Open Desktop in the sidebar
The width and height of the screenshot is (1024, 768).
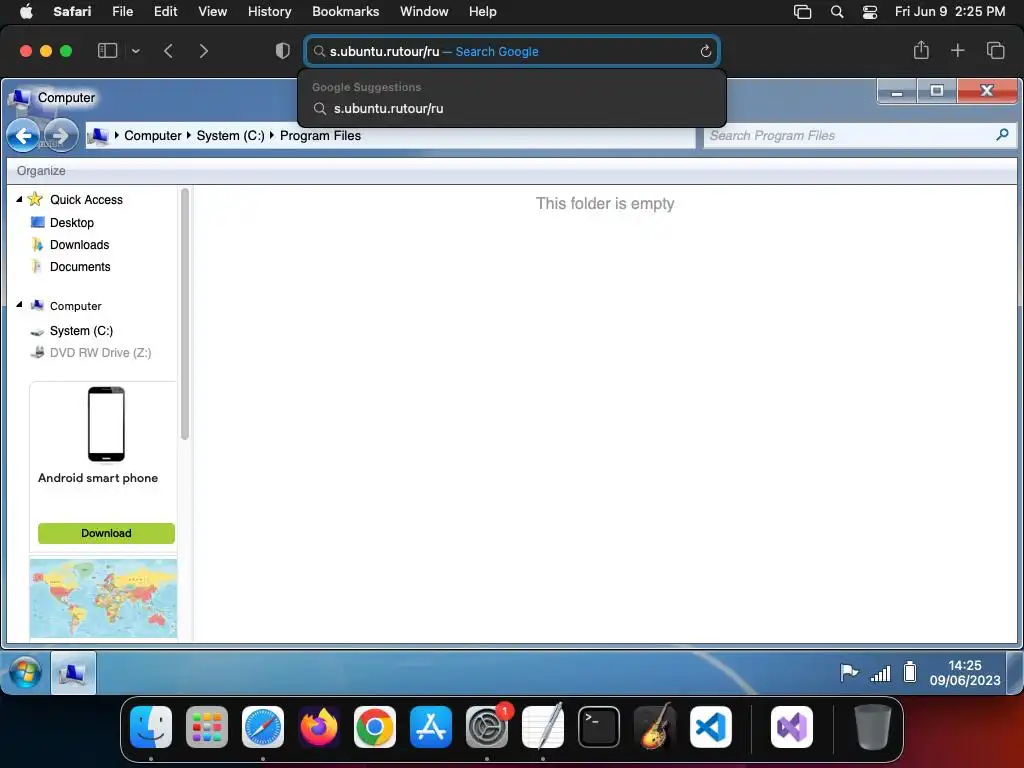(x=72, y=223)
